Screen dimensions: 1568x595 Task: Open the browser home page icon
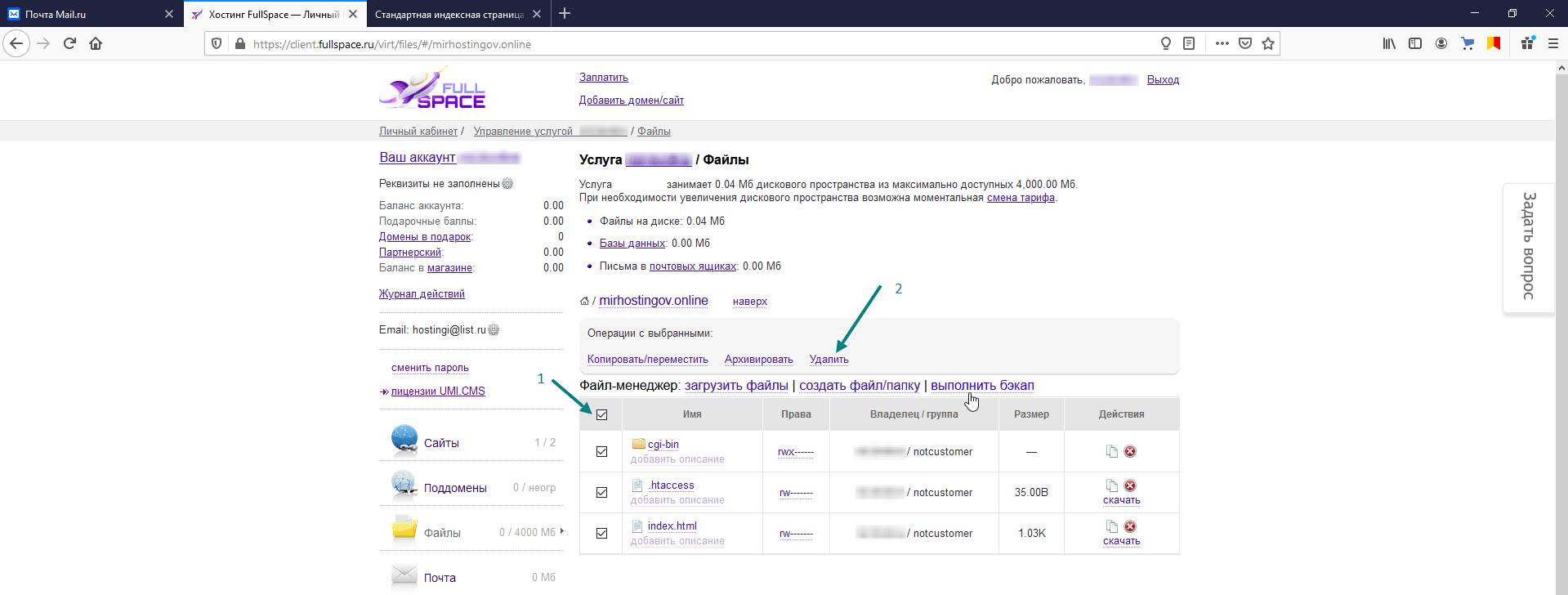(96, 43)
